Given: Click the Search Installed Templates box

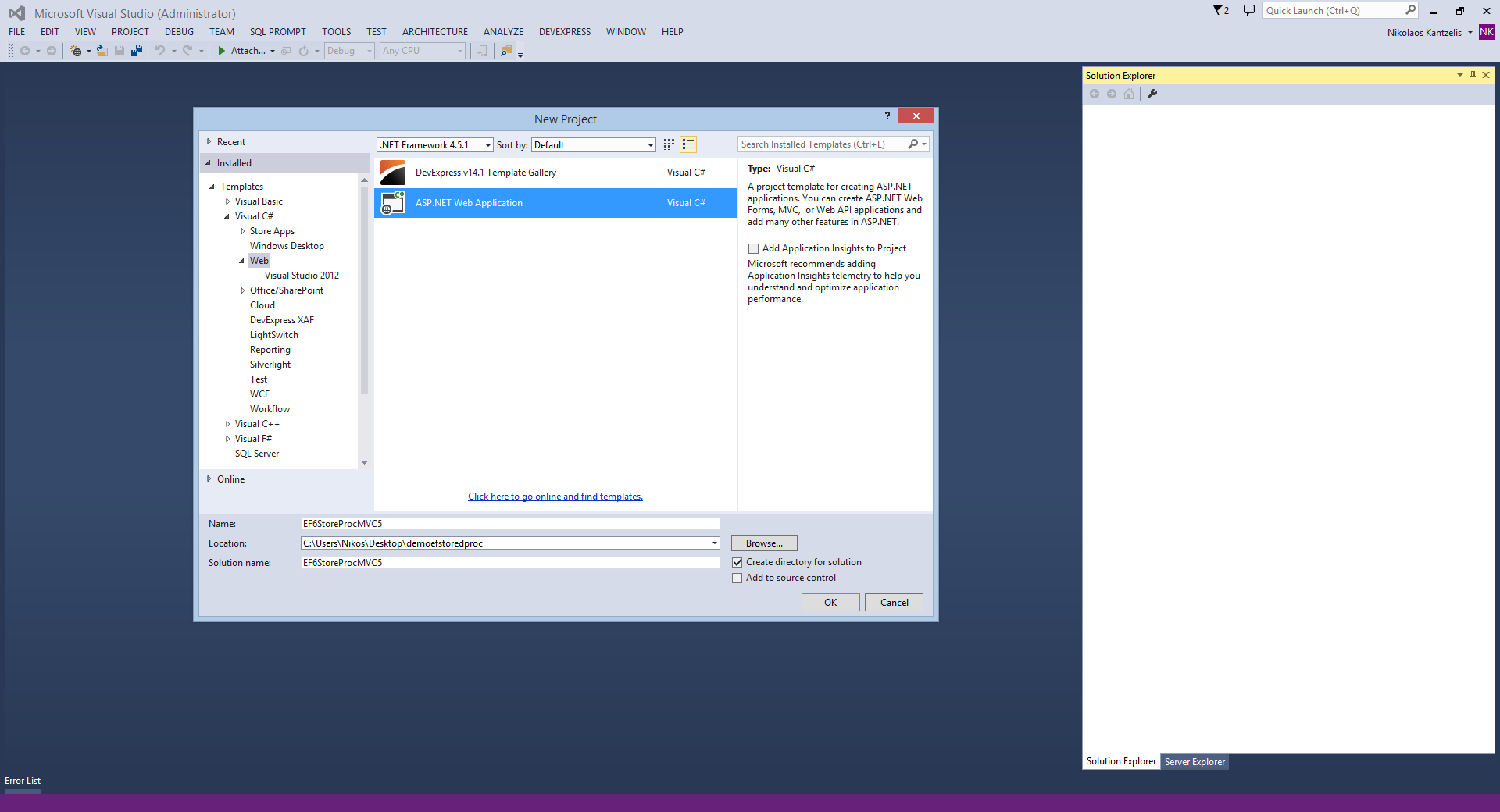Looking at the screenshot, I should pyautogui.click(x=823, y=144).
